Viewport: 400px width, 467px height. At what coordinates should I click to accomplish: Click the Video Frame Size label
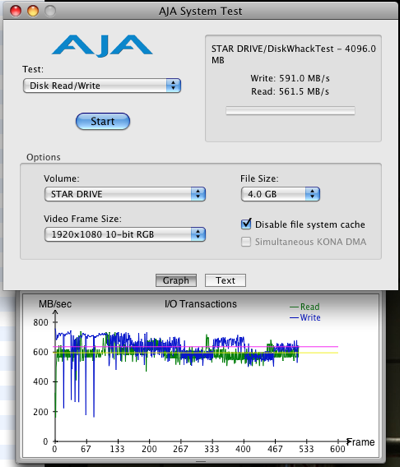point(83,219)
